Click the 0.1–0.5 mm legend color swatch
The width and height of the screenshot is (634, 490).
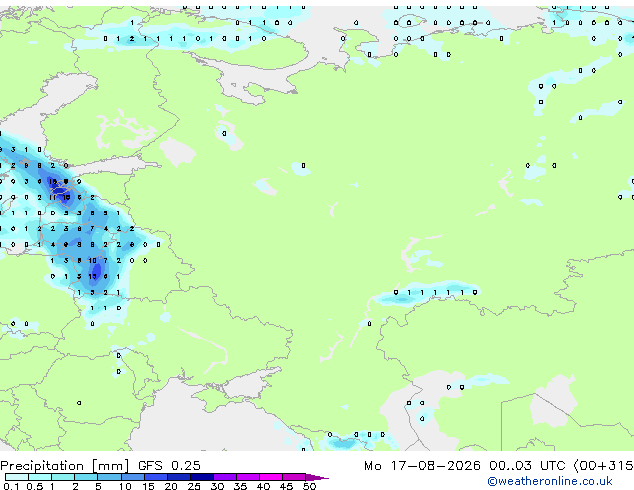tap(17, 477)
